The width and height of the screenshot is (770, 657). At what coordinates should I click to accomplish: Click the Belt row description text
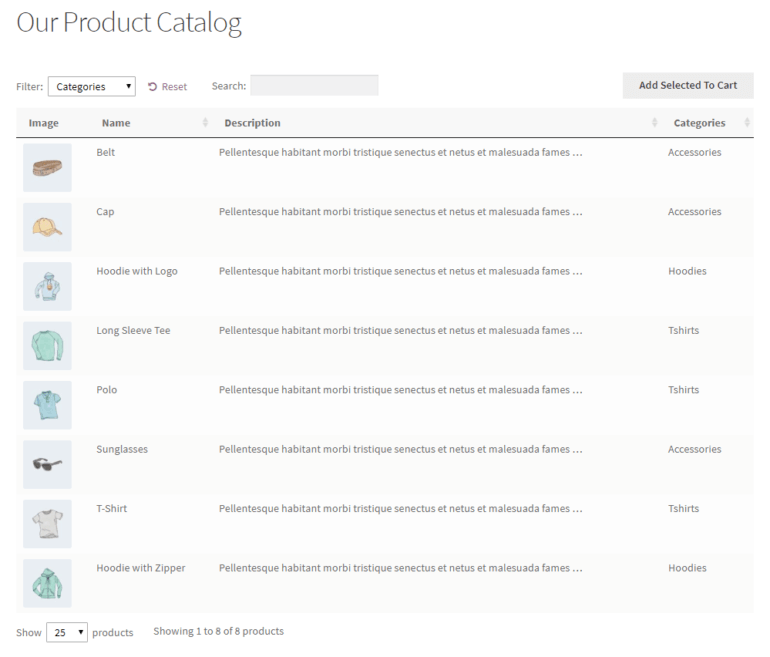pos(400,153)
